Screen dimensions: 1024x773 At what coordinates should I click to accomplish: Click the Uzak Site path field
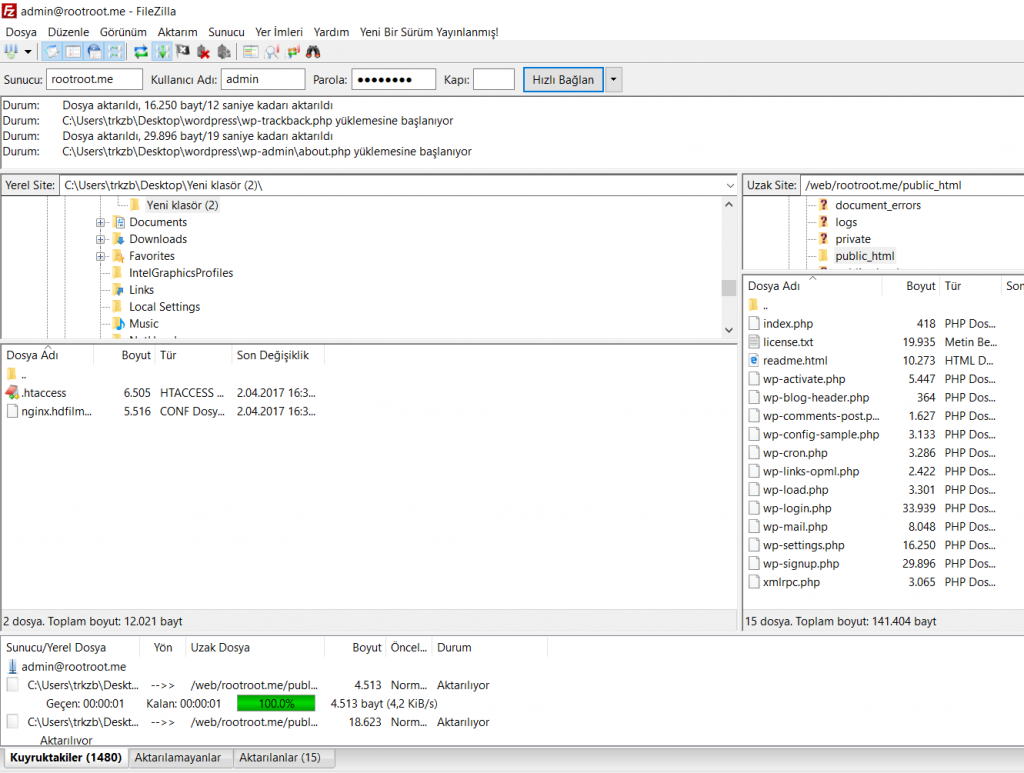(x=911, y=185)
